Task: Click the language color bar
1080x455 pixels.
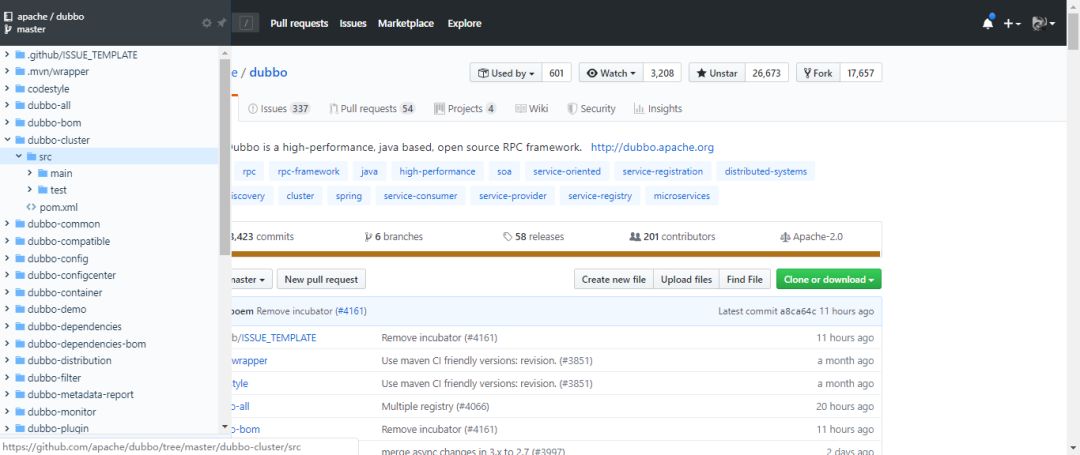Action: tap(554, 254)
